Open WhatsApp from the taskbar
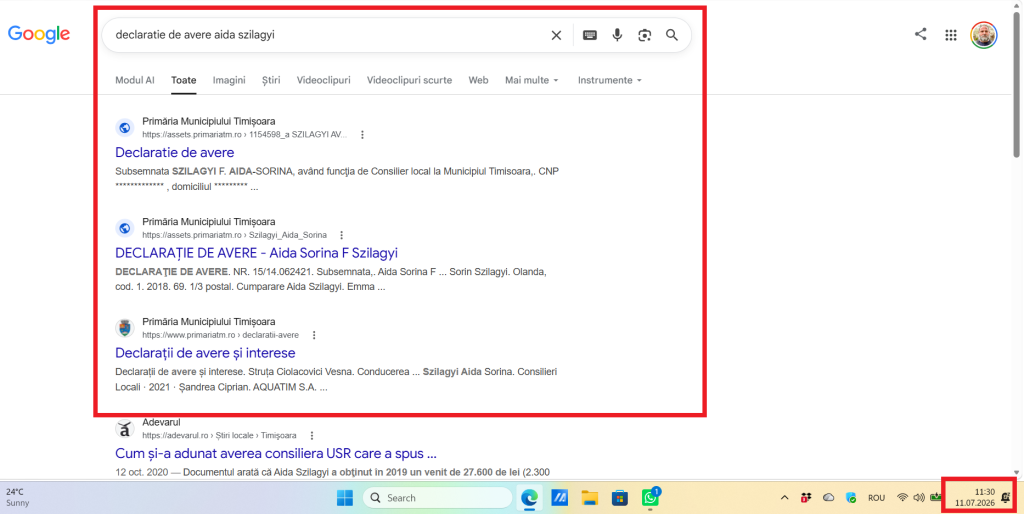 pyautogui.click(x=650, y=498)
